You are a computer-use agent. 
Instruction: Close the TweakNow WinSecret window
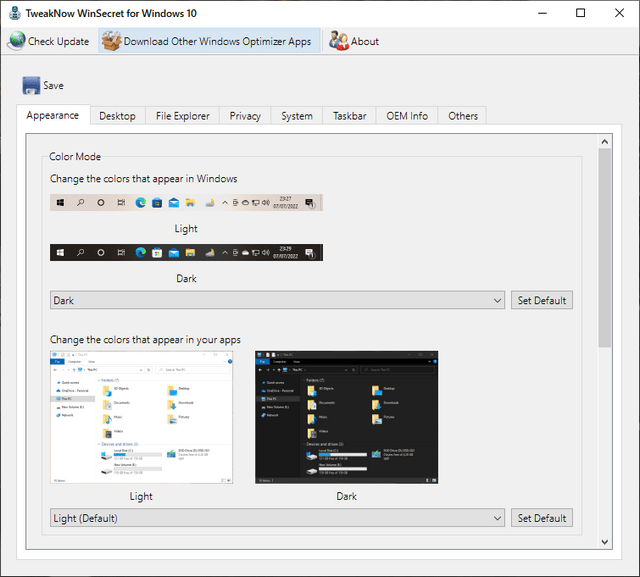coord(619,13)
